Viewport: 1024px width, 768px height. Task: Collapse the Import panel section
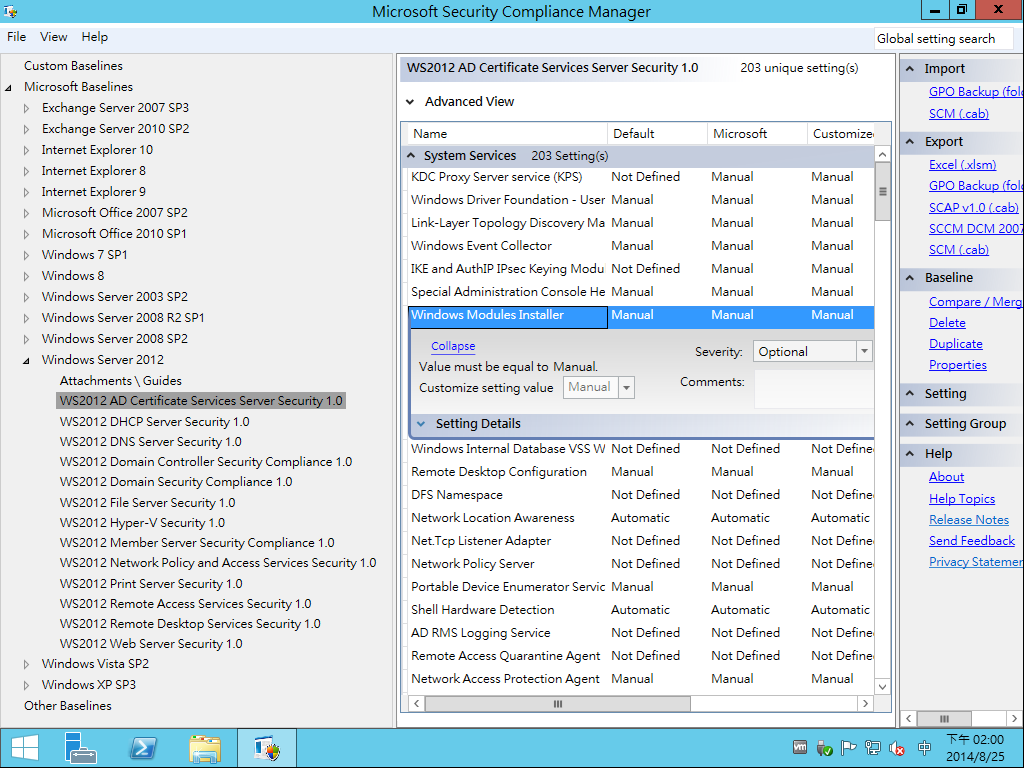click(x=910, y=69)
